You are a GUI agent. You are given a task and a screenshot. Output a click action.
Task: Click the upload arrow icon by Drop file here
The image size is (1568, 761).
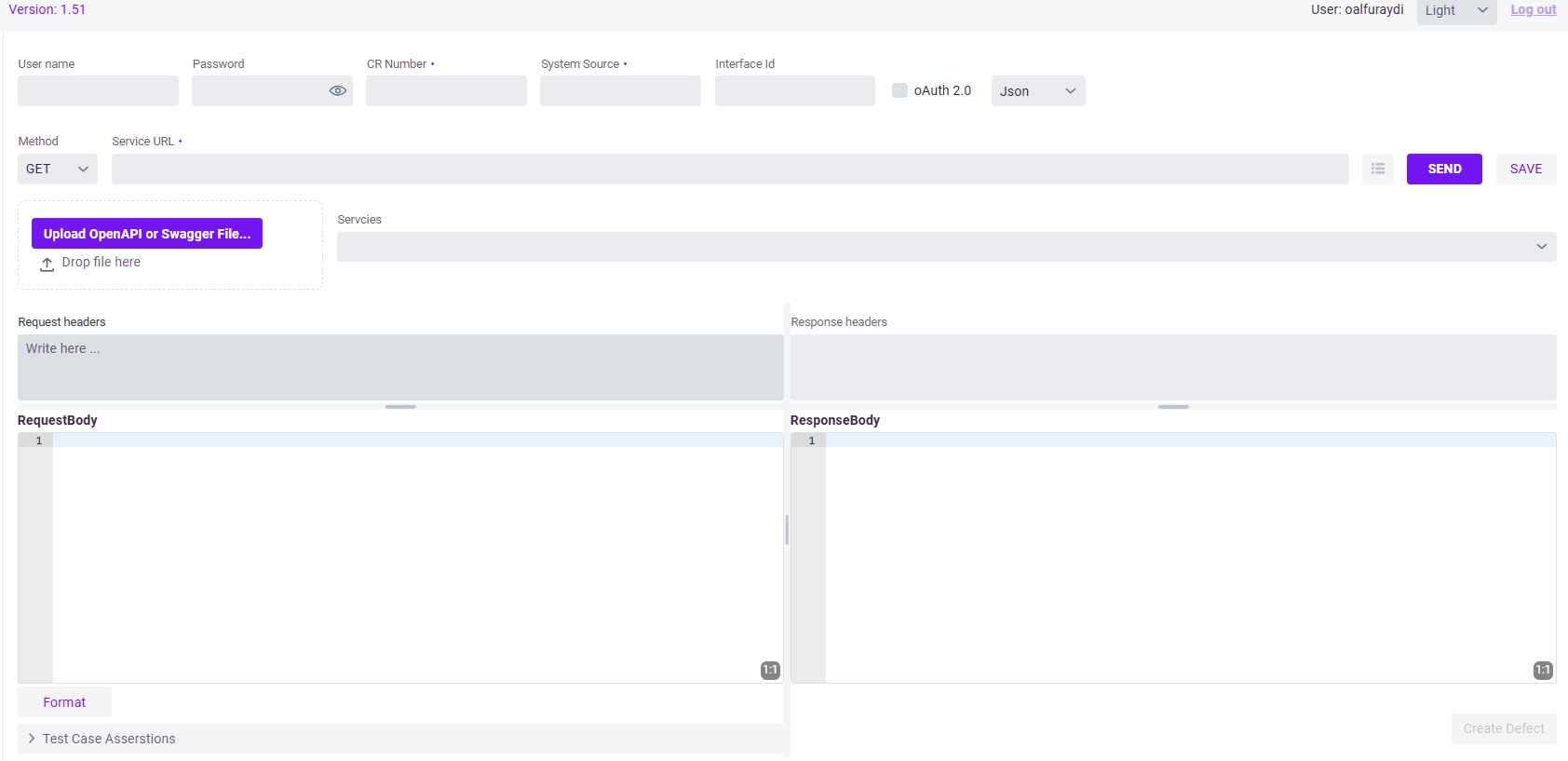tap(47, 265)
